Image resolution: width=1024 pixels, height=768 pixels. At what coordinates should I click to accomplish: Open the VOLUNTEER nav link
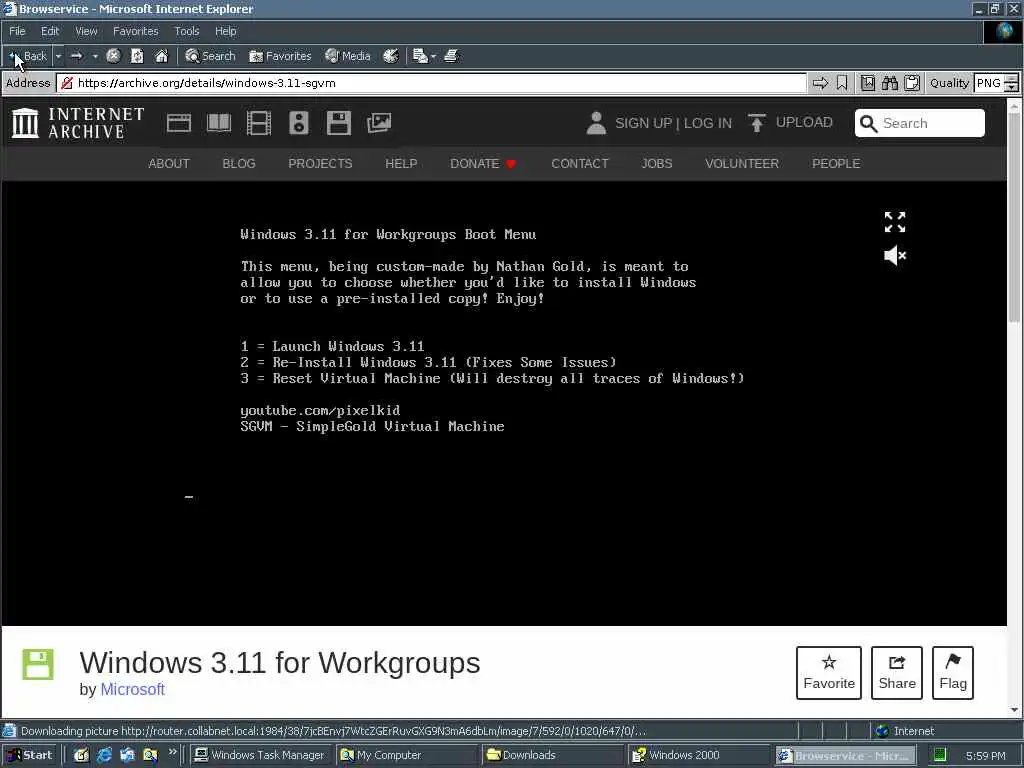742,163
